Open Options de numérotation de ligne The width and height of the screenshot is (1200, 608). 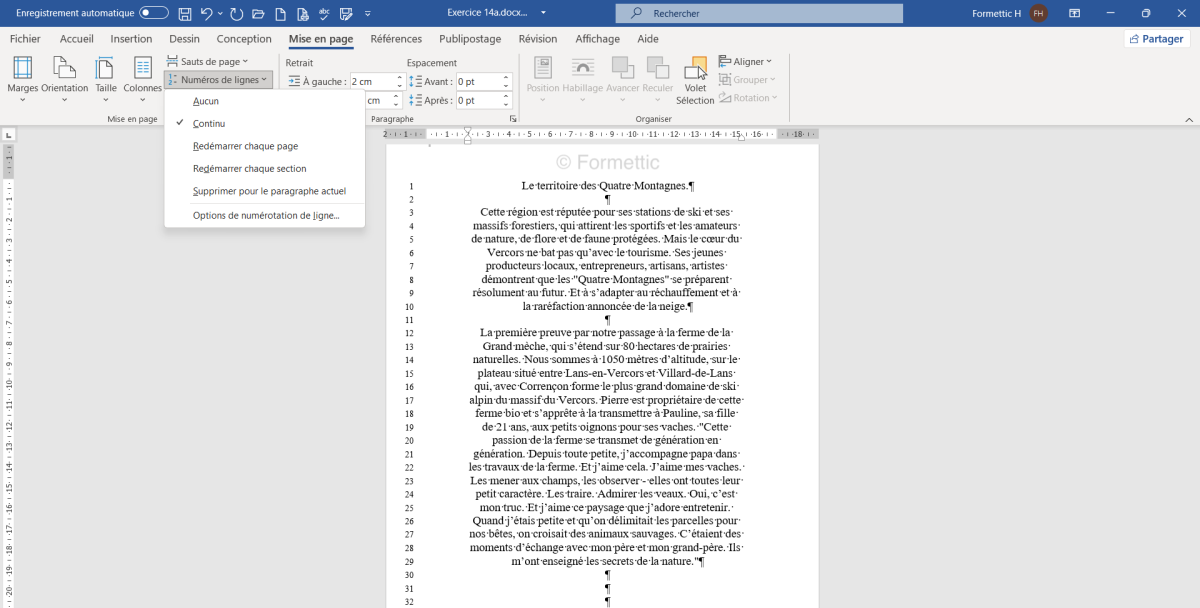(x=266, y=215)
